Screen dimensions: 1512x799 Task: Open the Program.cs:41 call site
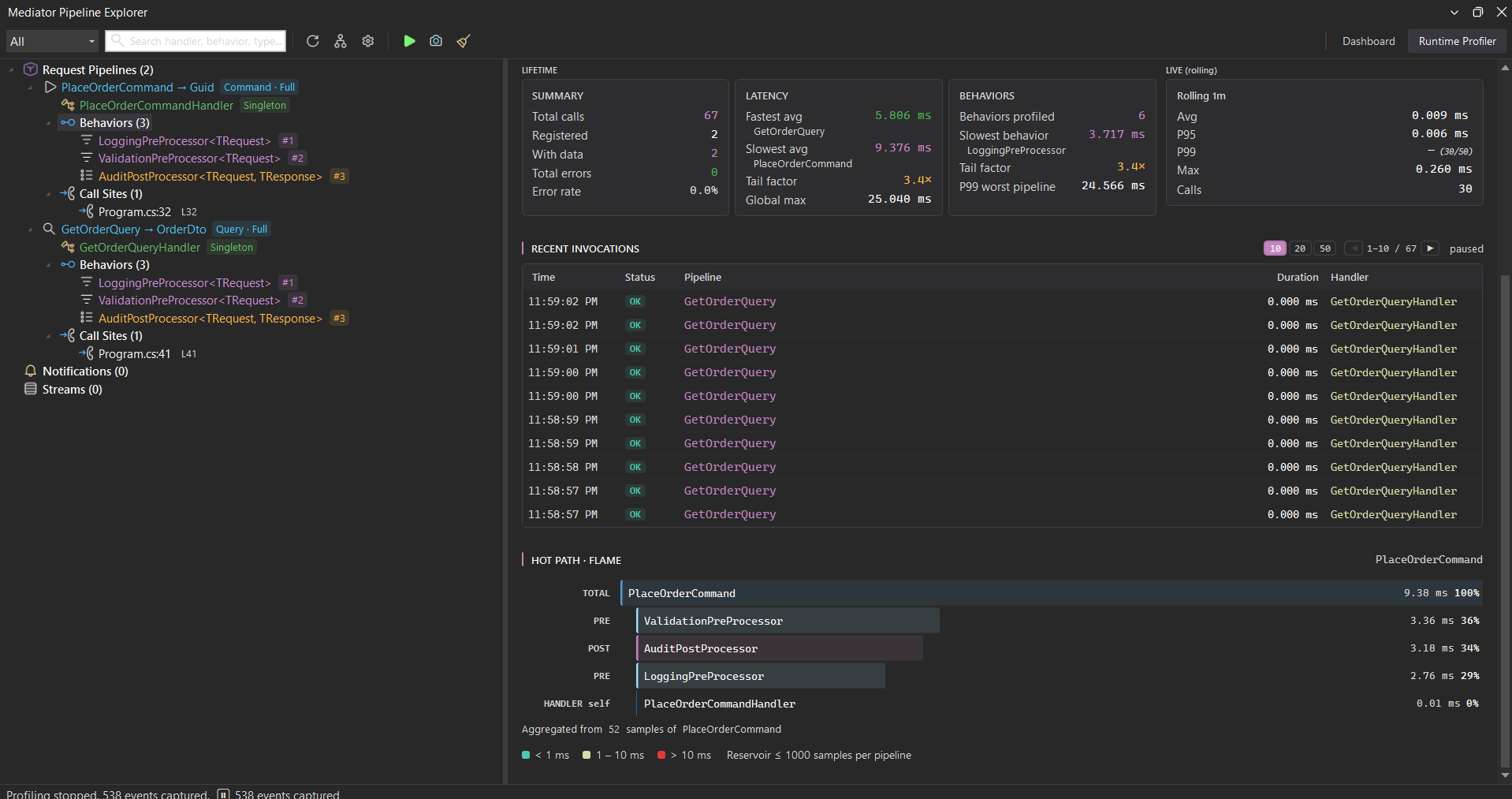(135, 354)
